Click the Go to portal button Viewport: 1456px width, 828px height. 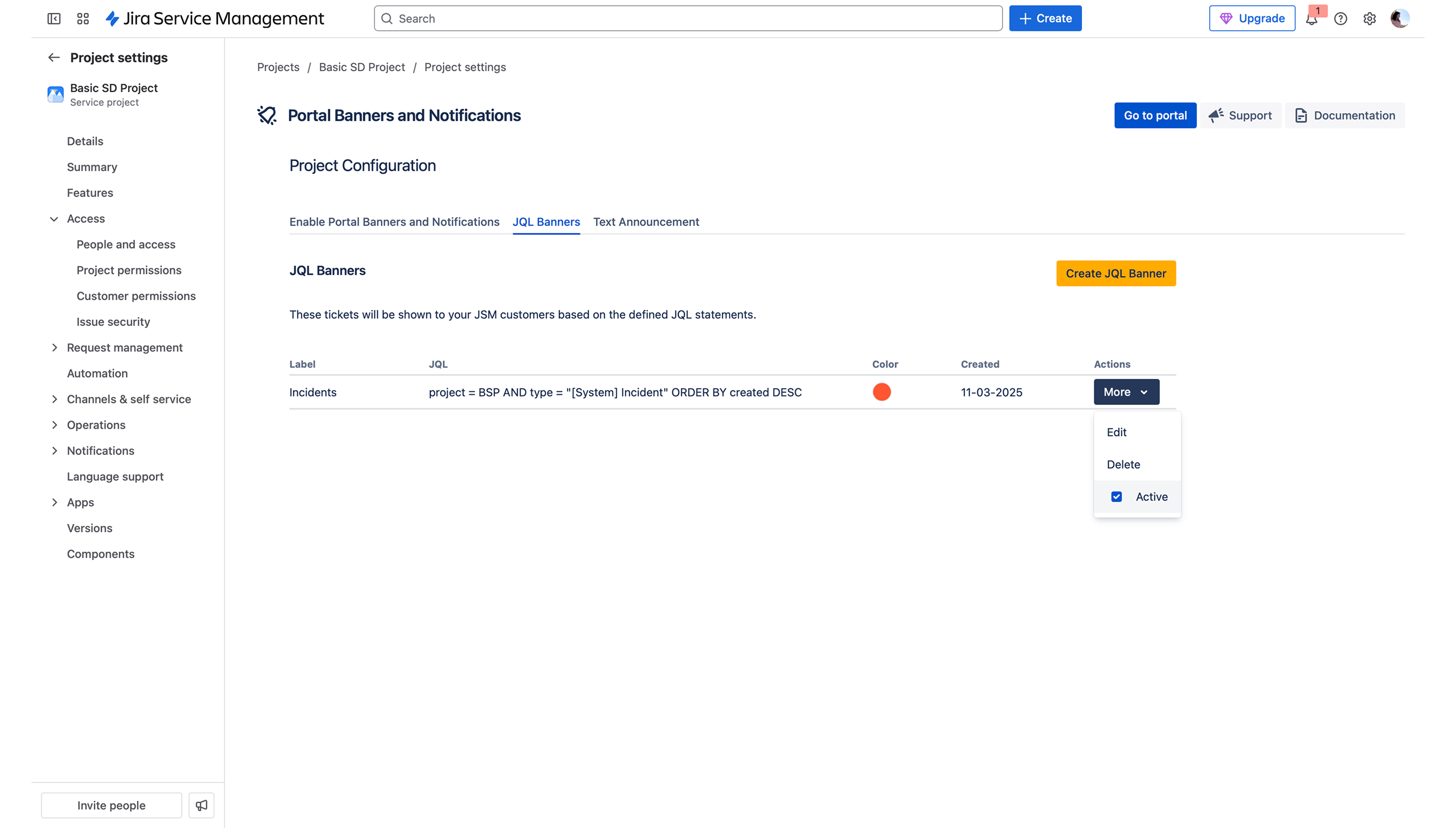[1155, 116]
